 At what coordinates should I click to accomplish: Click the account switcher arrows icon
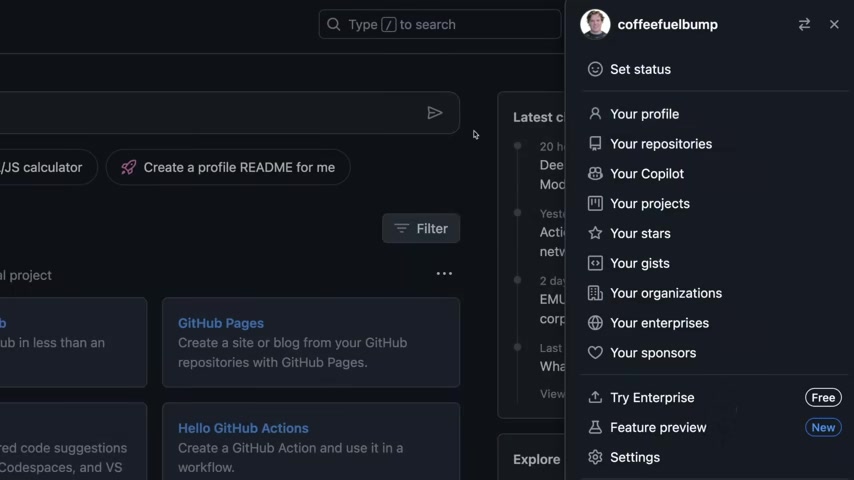coord(804,25)
